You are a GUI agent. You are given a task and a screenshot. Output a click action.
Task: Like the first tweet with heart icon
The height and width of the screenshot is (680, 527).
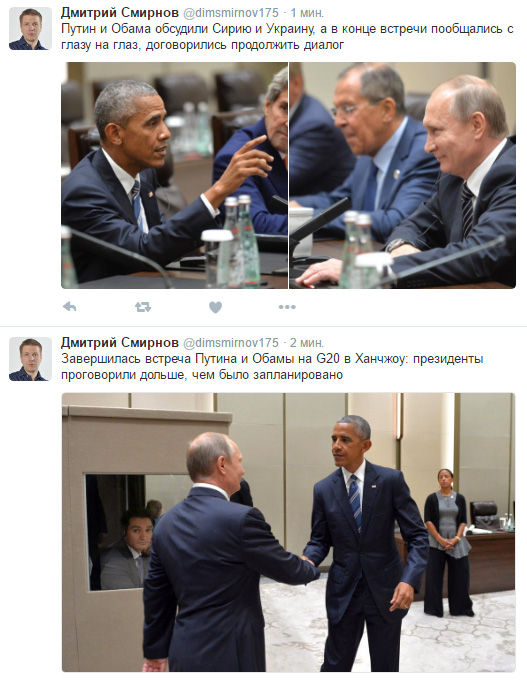pos(215,307)
